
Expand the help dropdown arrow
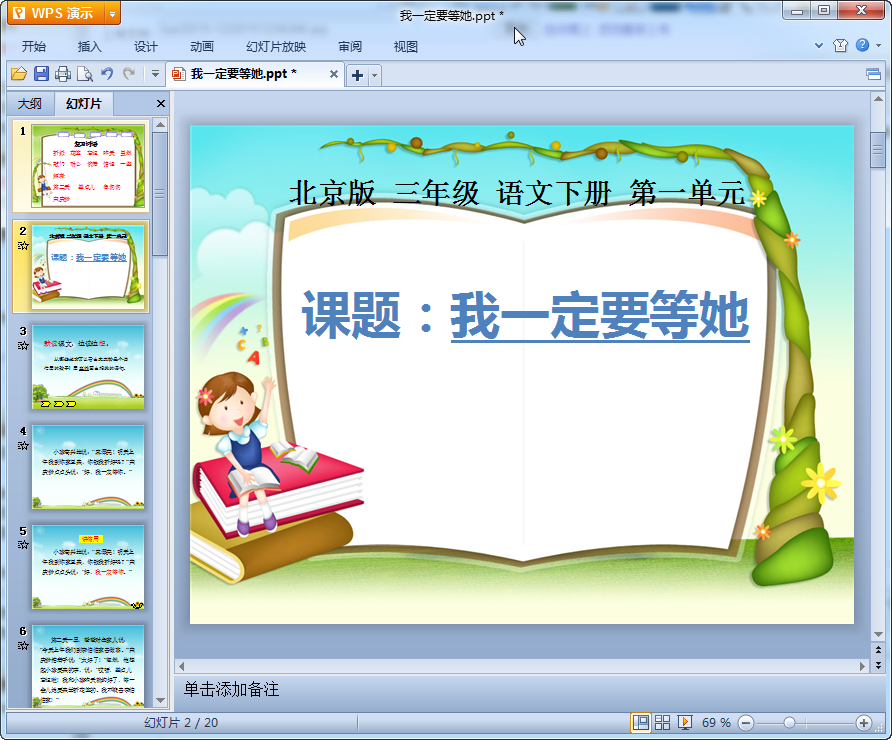878,46
